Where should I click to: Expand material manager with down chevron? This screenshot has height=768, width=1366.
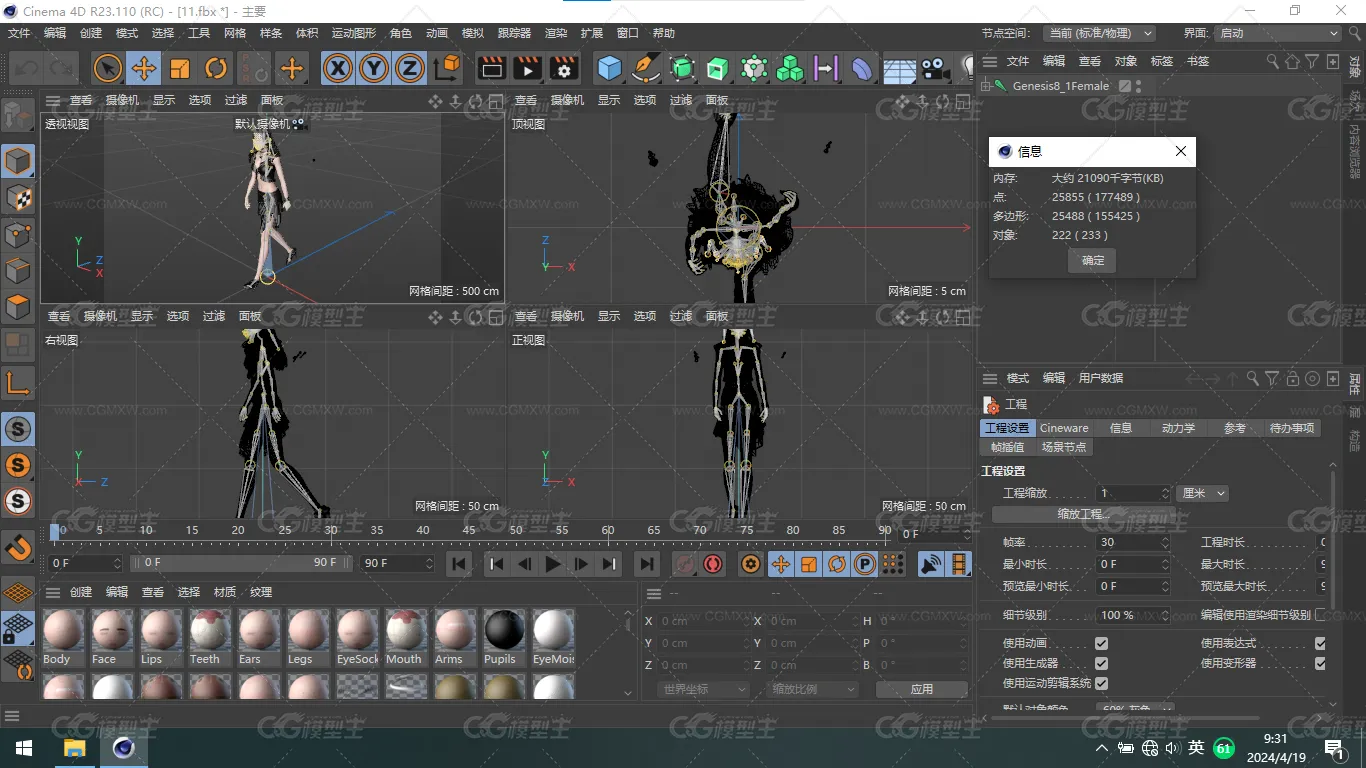628,692
